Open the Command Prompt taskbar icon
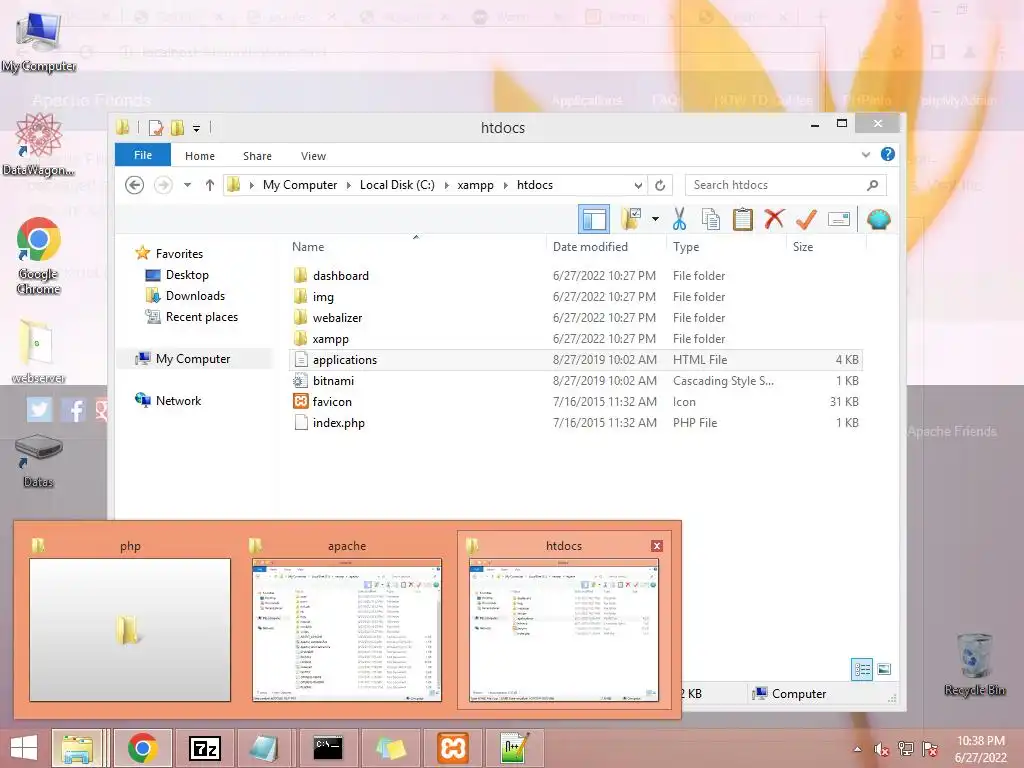1024x768 pixels. pyautogui.click(x=328, y=748)
